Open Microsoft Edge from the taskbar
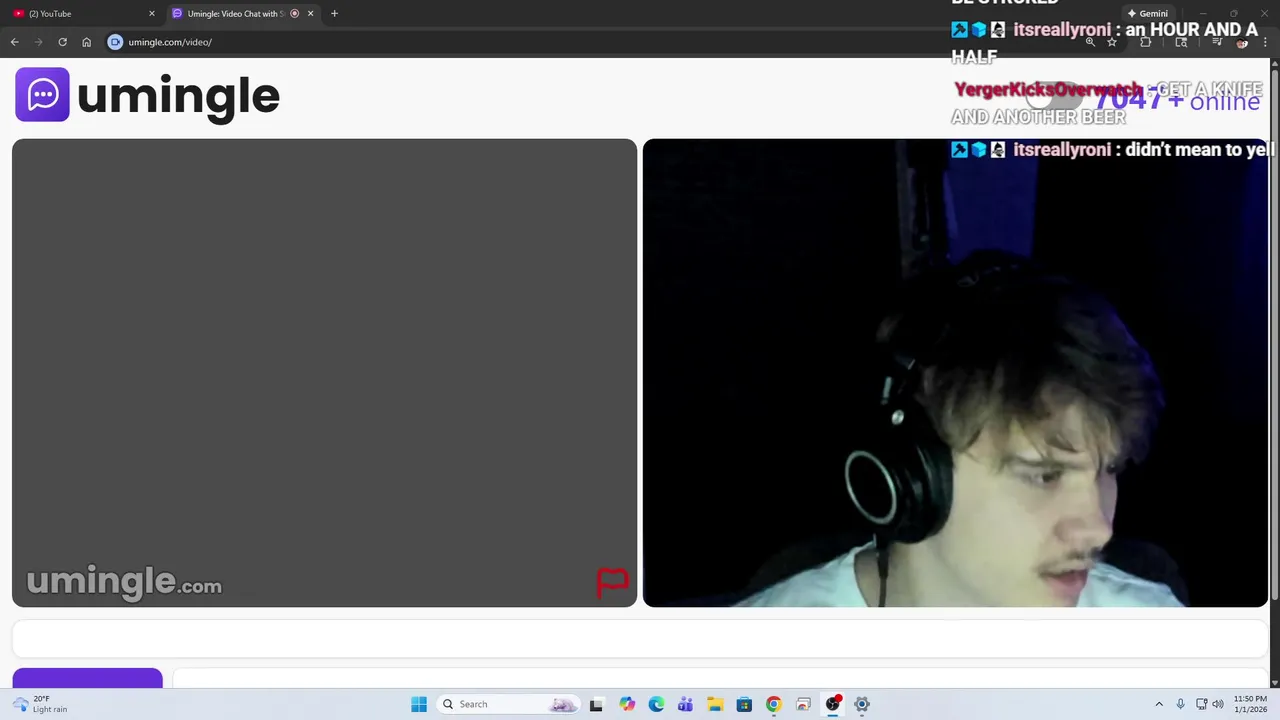This screenshot has height=720, width=1280. pyautogui.click(x=656, y=704)
